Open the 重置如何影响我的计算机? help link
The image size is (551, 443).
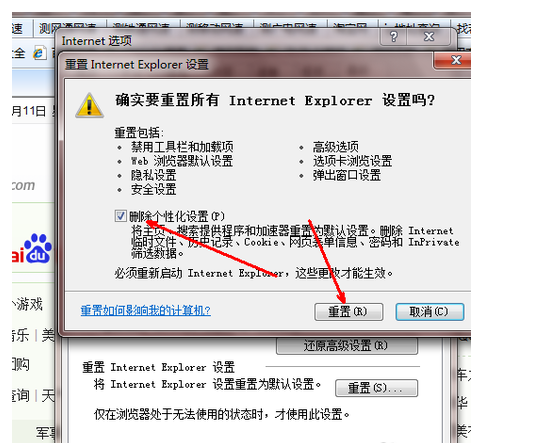coord(145,311)
